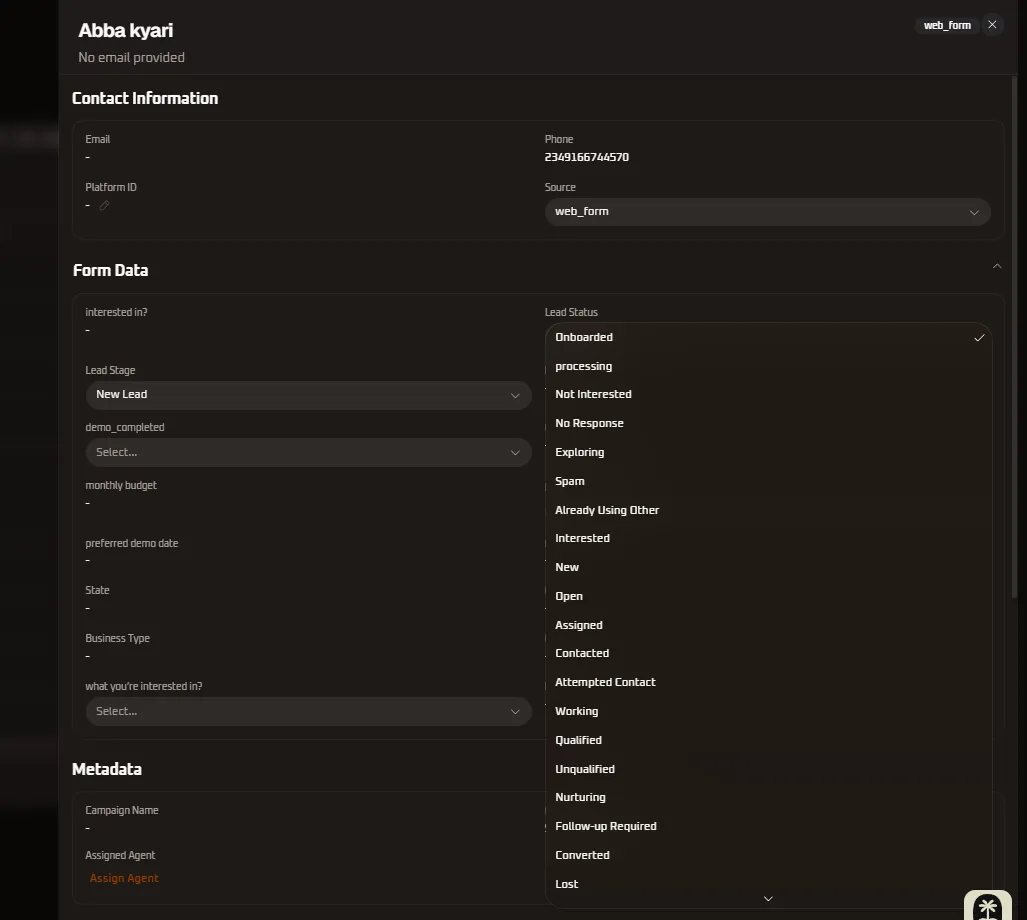The image size is (1027, 920).
Task: Click the panel vertical scrollbar
Action: point(1015,336)
